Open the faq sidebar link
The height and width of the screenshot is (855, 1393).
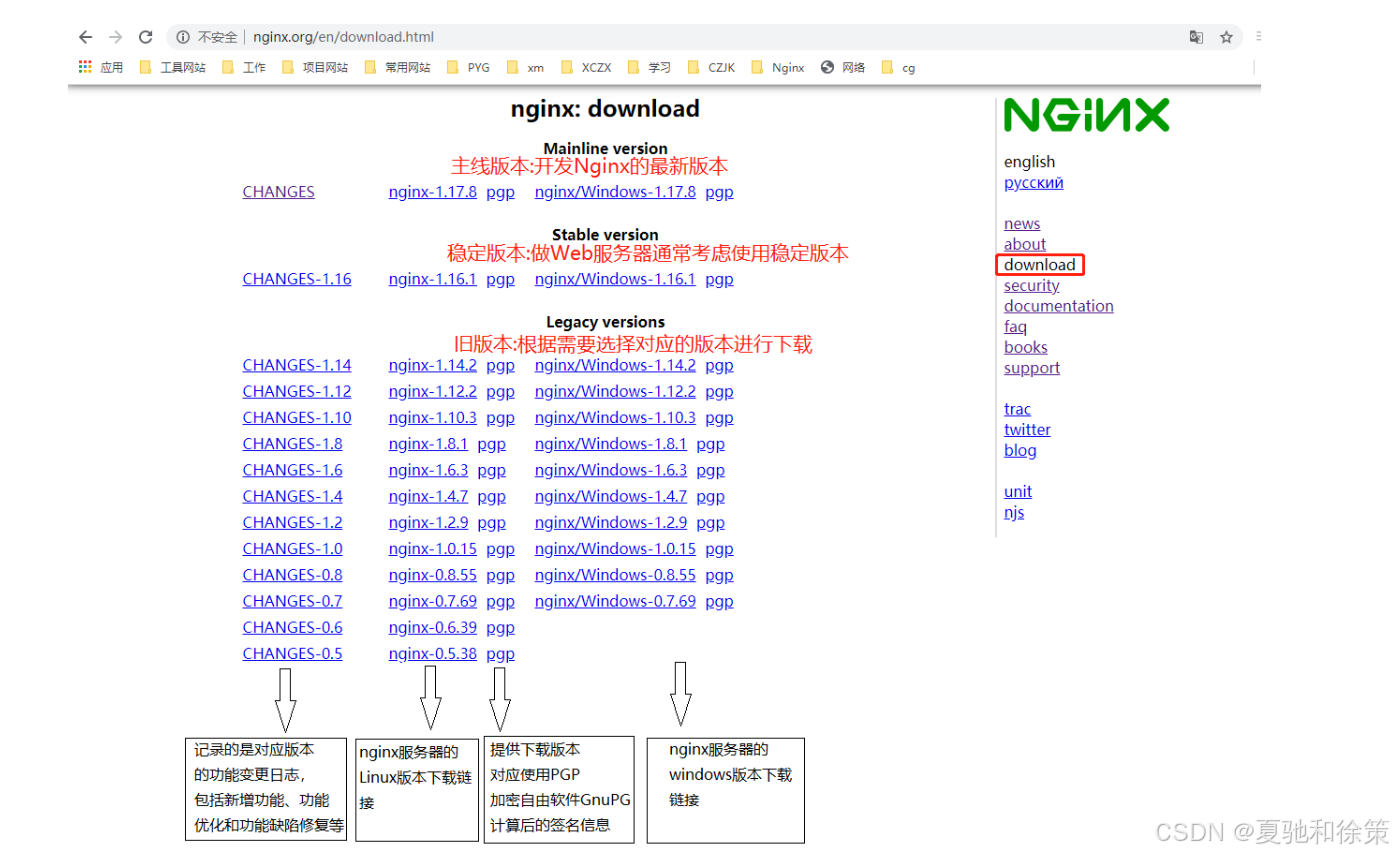(1015, 327)
